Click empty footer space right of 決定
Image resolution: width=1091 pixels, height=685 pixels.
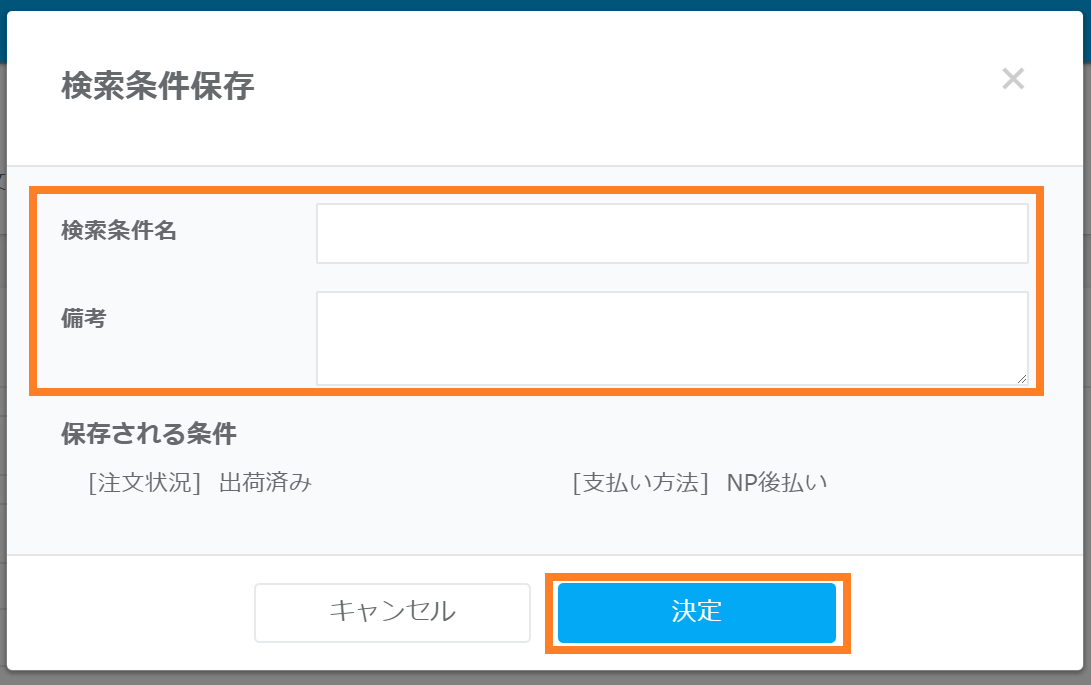click(960, 612)
